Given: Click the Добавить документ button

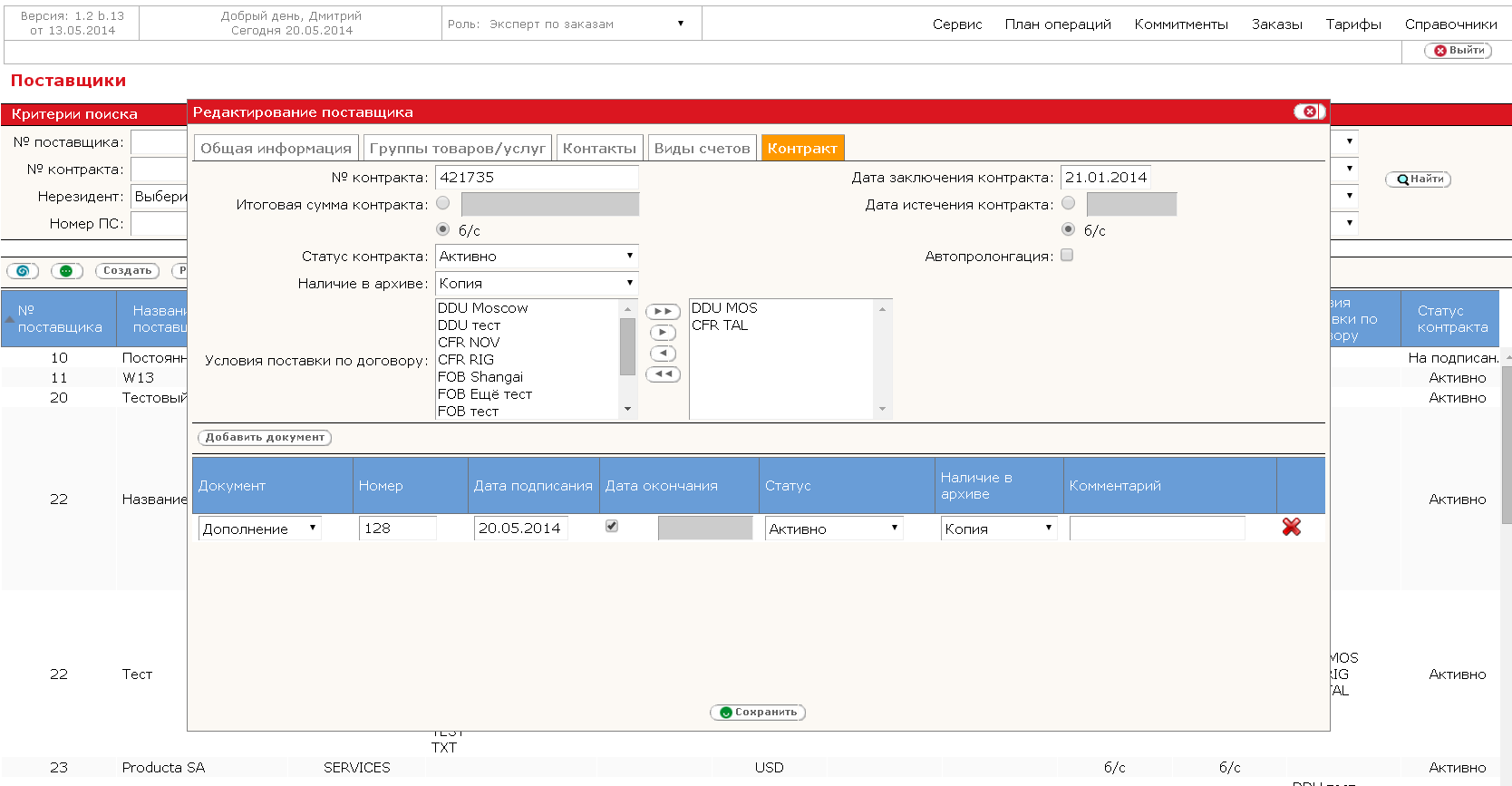Looking at the screenshot, I should pos(265,438).
